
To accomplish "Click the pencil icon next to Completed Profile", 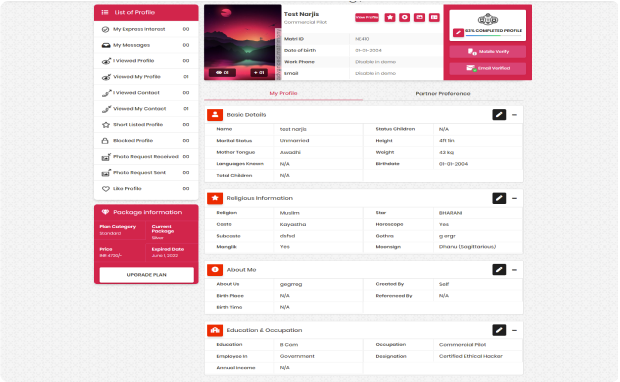I will click(x=458, y=32).
